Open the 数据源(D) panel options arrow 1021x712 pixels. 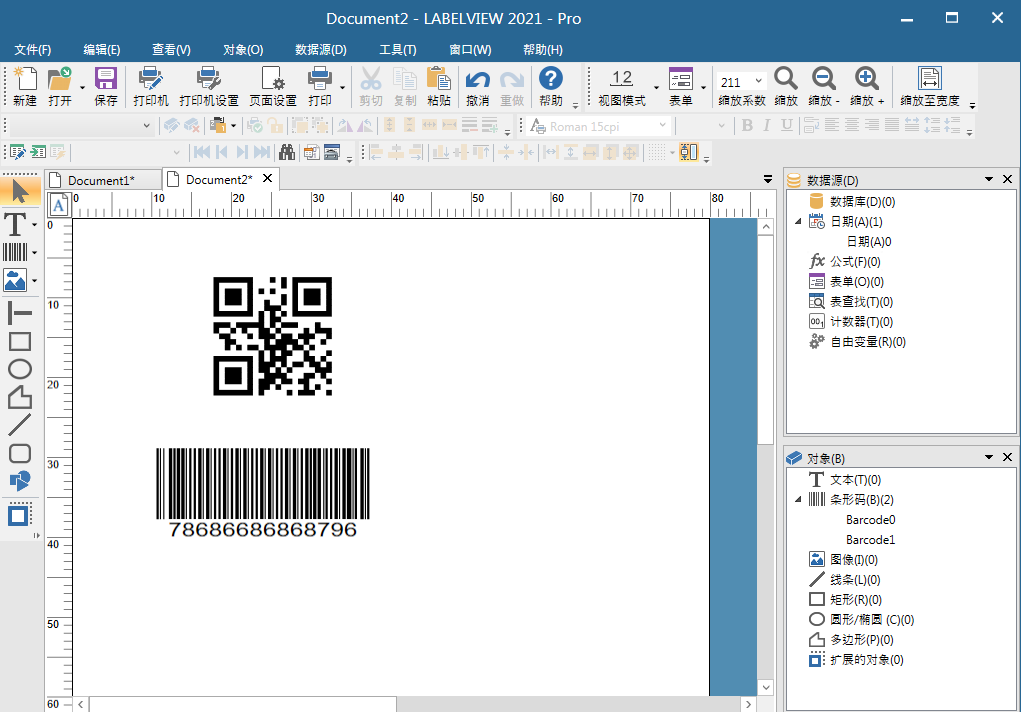[988, 179]
